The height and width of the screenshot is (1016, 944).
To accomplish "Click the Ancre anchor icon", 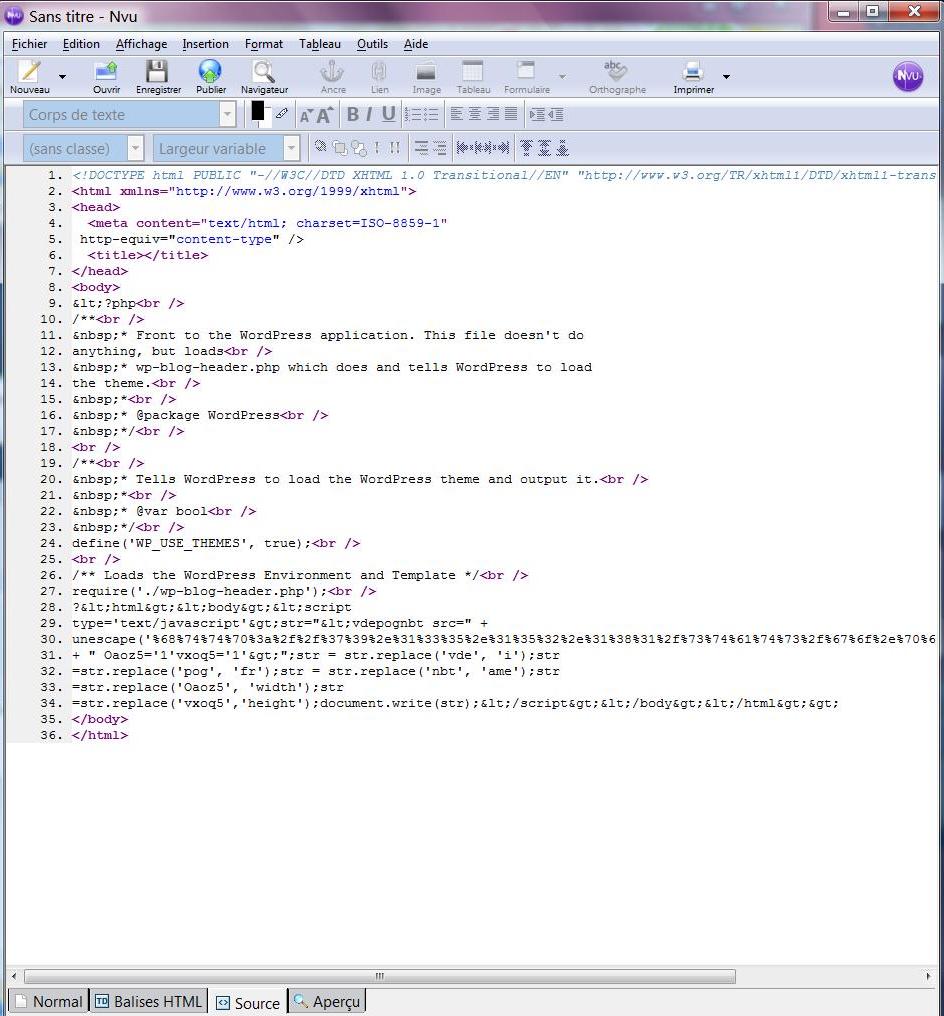I will (332, 71).
